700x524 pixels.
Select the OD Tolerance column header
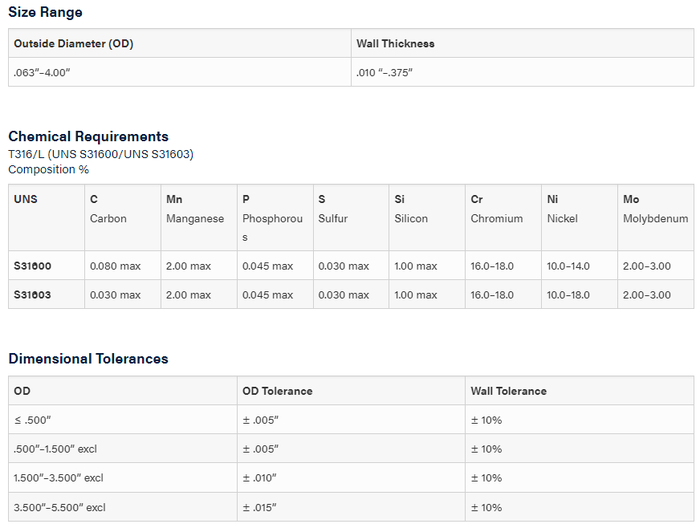277,392
